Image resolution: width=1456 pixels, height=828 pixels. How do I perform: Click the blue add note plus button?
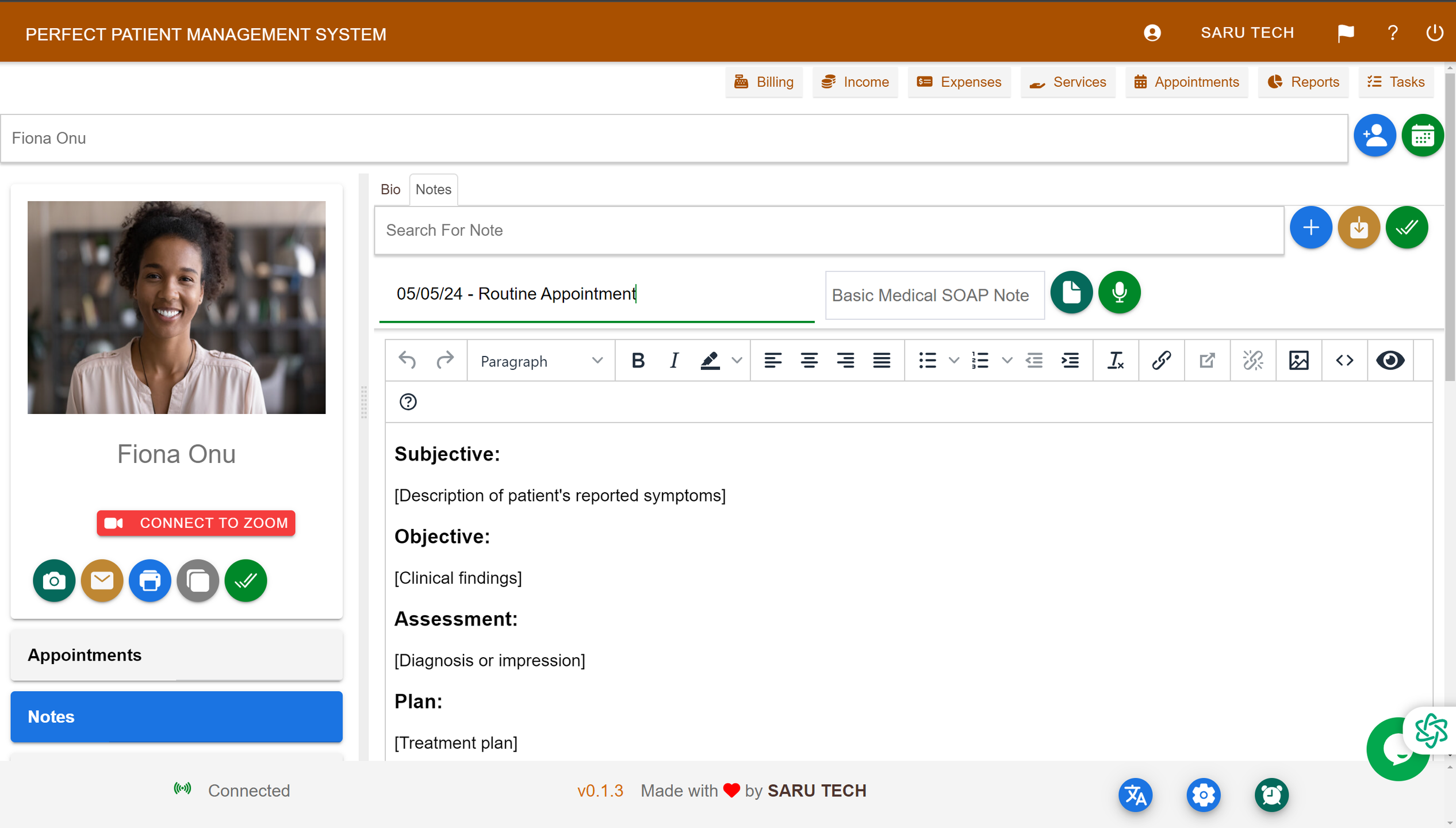tap(1311, 228)
